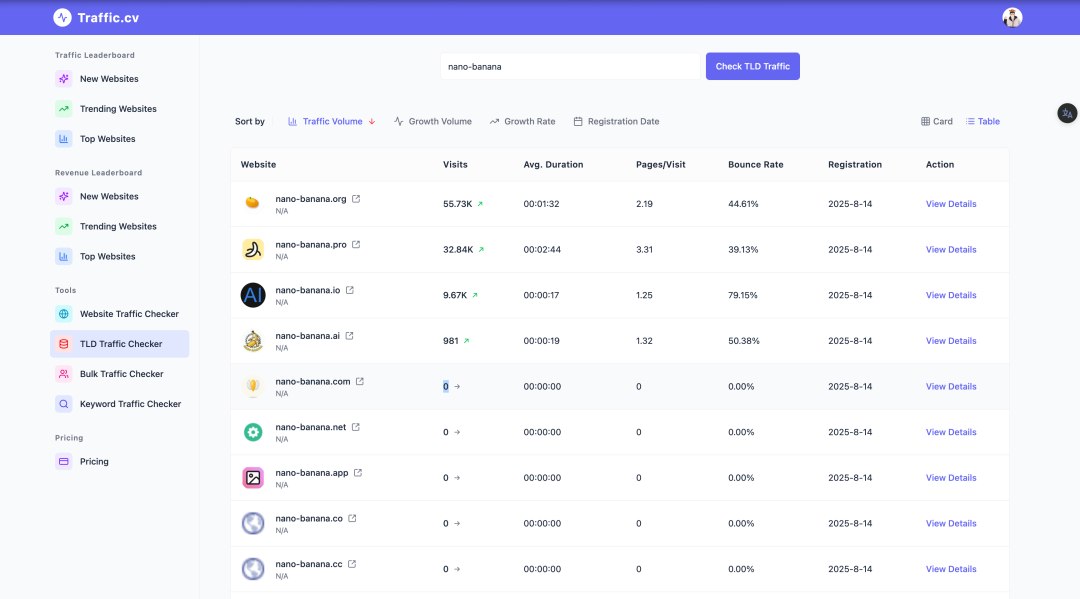This screenshot has height=599, width=1080.
Task: Open Traffic Leaderboard New Websites
Action: coord(120,79)
